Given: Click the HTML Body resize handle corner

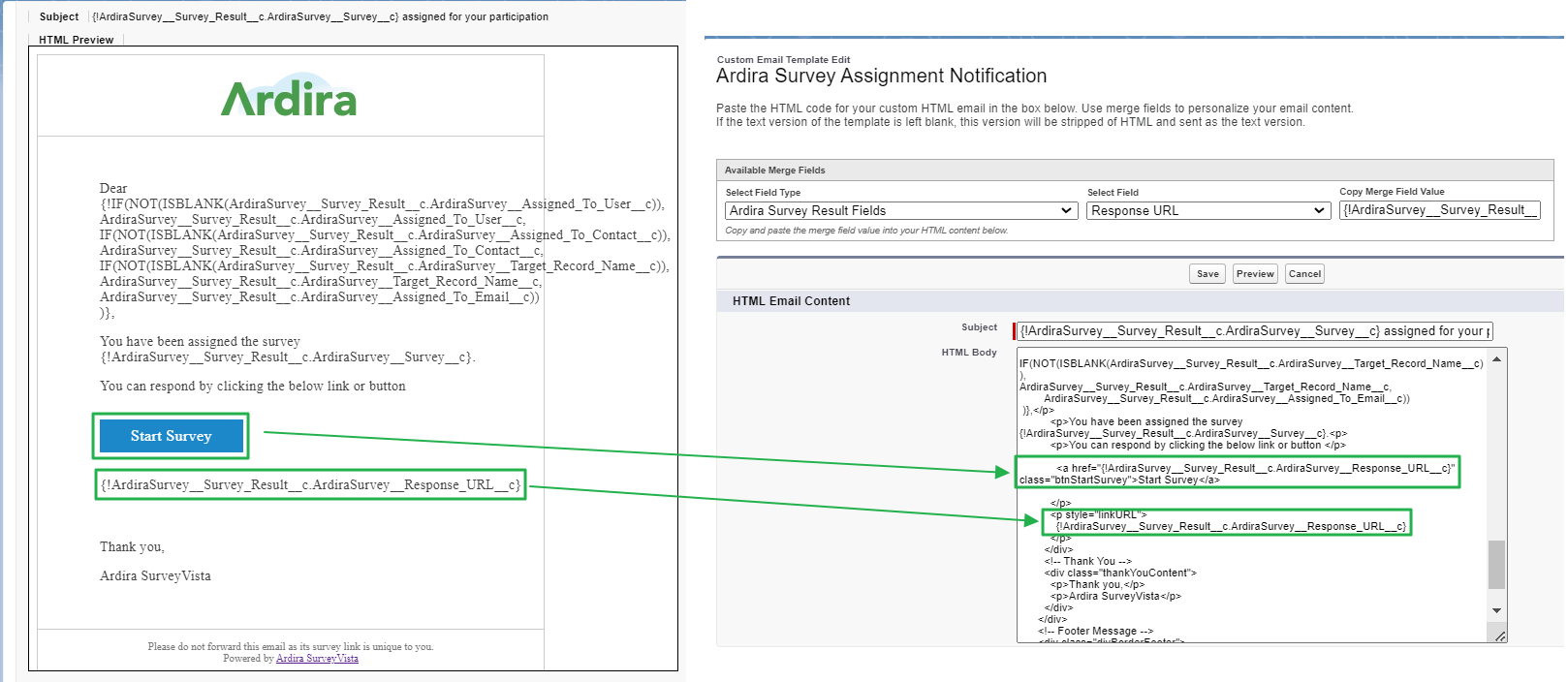Looking at the screenshot, I should 1499,635.
